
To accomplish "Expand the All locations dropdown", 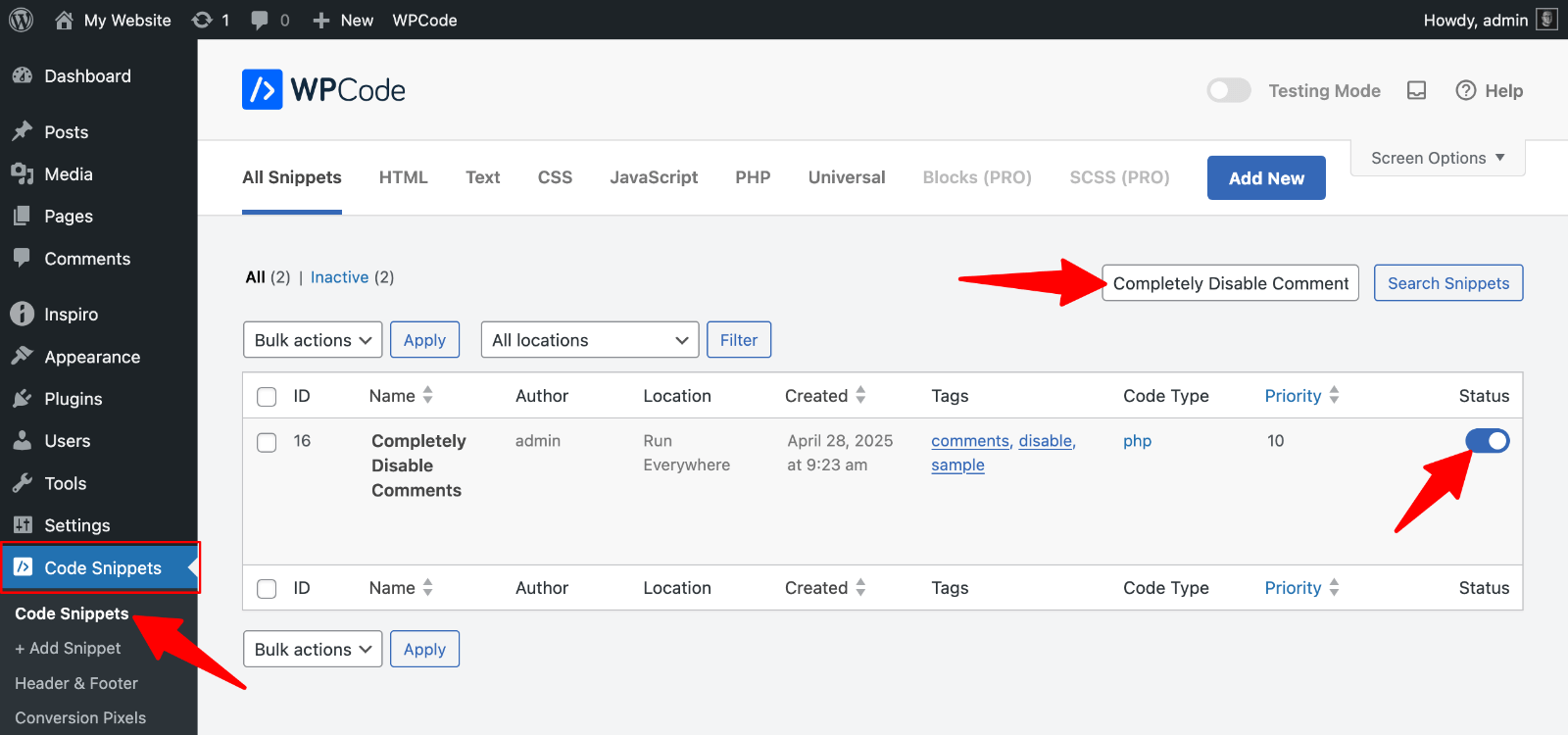I will (x=589, y=340).
